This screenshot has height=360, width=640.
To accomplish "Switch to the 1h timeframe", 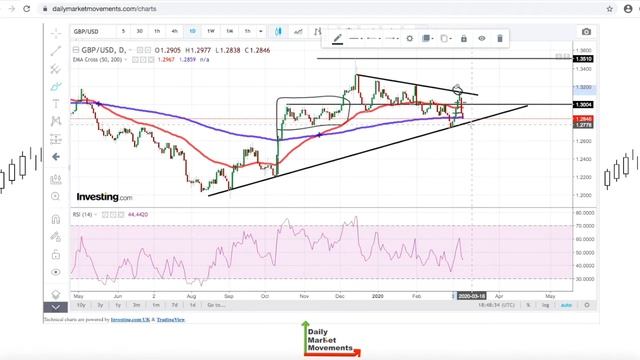I will 157,31.
